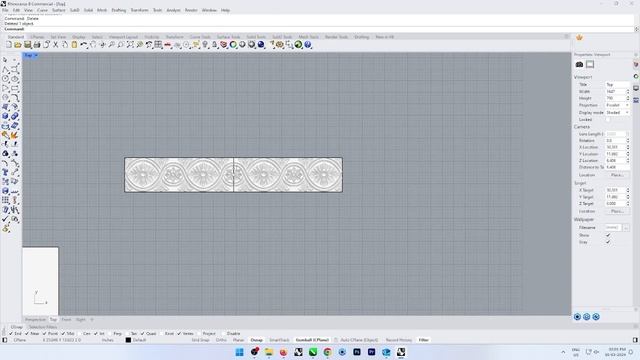This screenshot has height=360, width=640.
Task: Toggle Gumball in status bar
Action: [x=312, y=340]
